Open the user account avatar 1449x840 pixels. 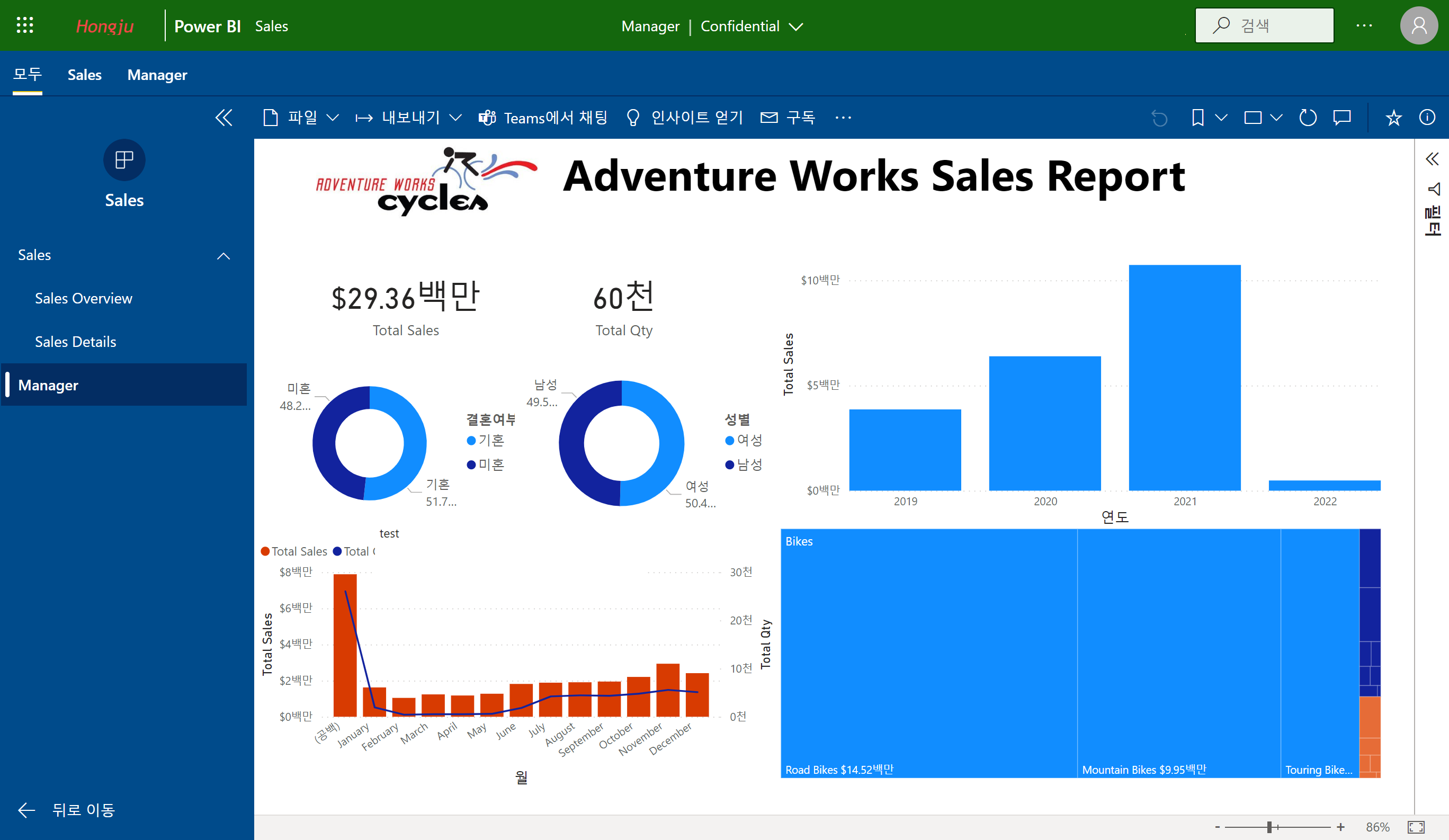point(1418,26)
